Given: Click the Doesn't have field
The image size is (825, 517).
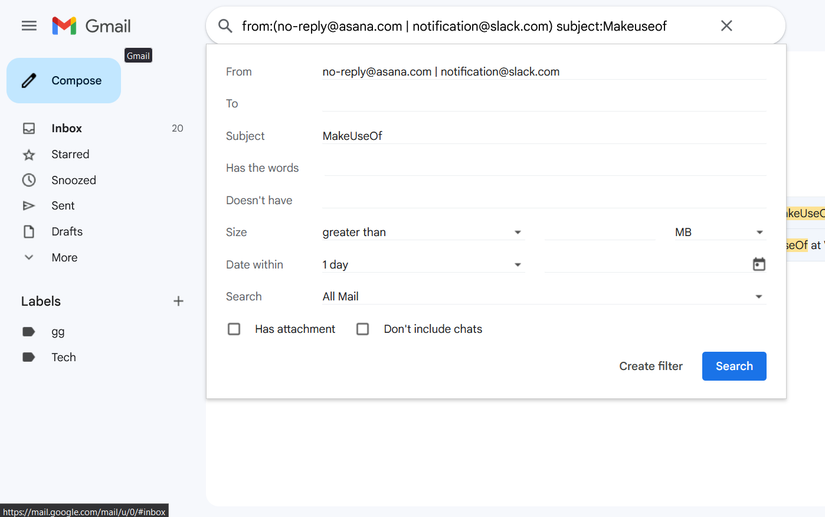Looking at the screenshot, I should click(x=544, y=200).
